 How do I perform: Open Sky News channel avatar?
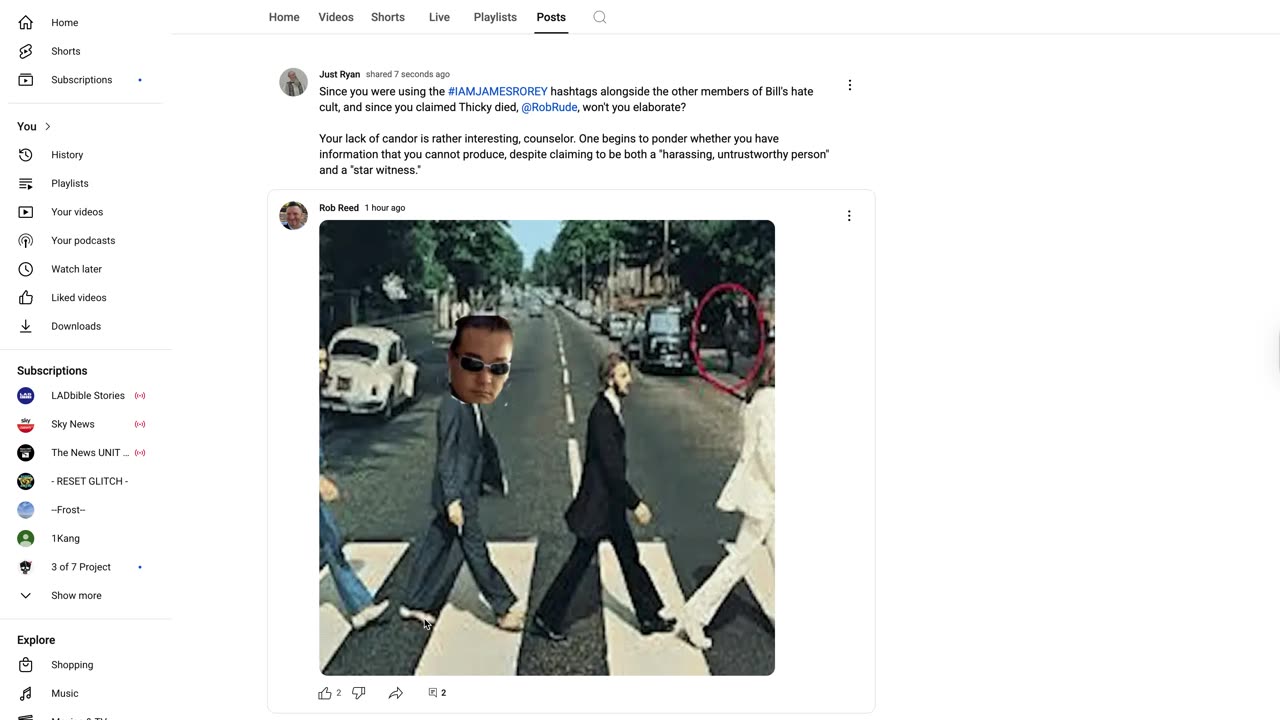pyautogui.click(x=26, y=424)
